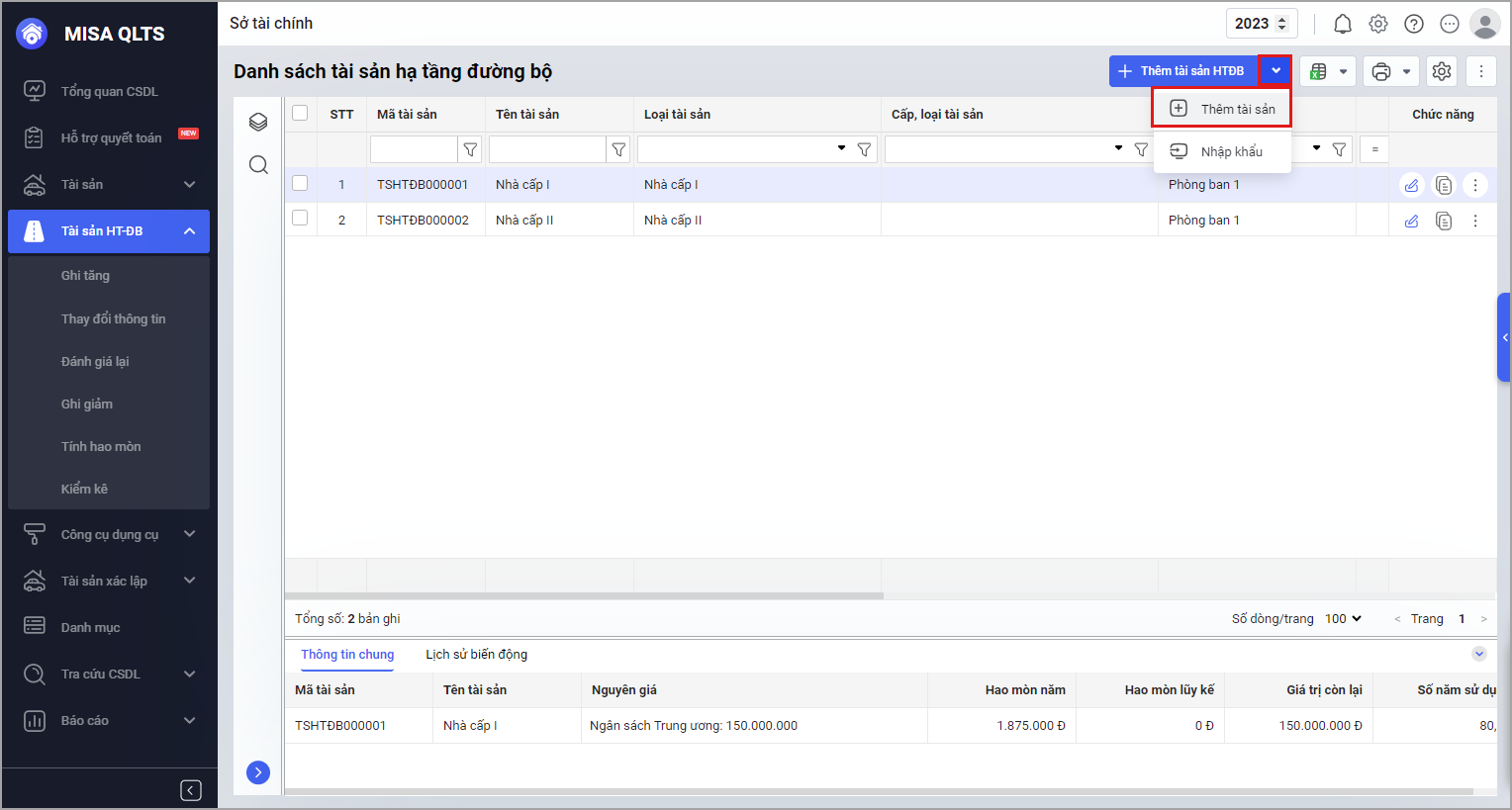Click the Thêm tài sản HTĐB button

point(1183,71)
